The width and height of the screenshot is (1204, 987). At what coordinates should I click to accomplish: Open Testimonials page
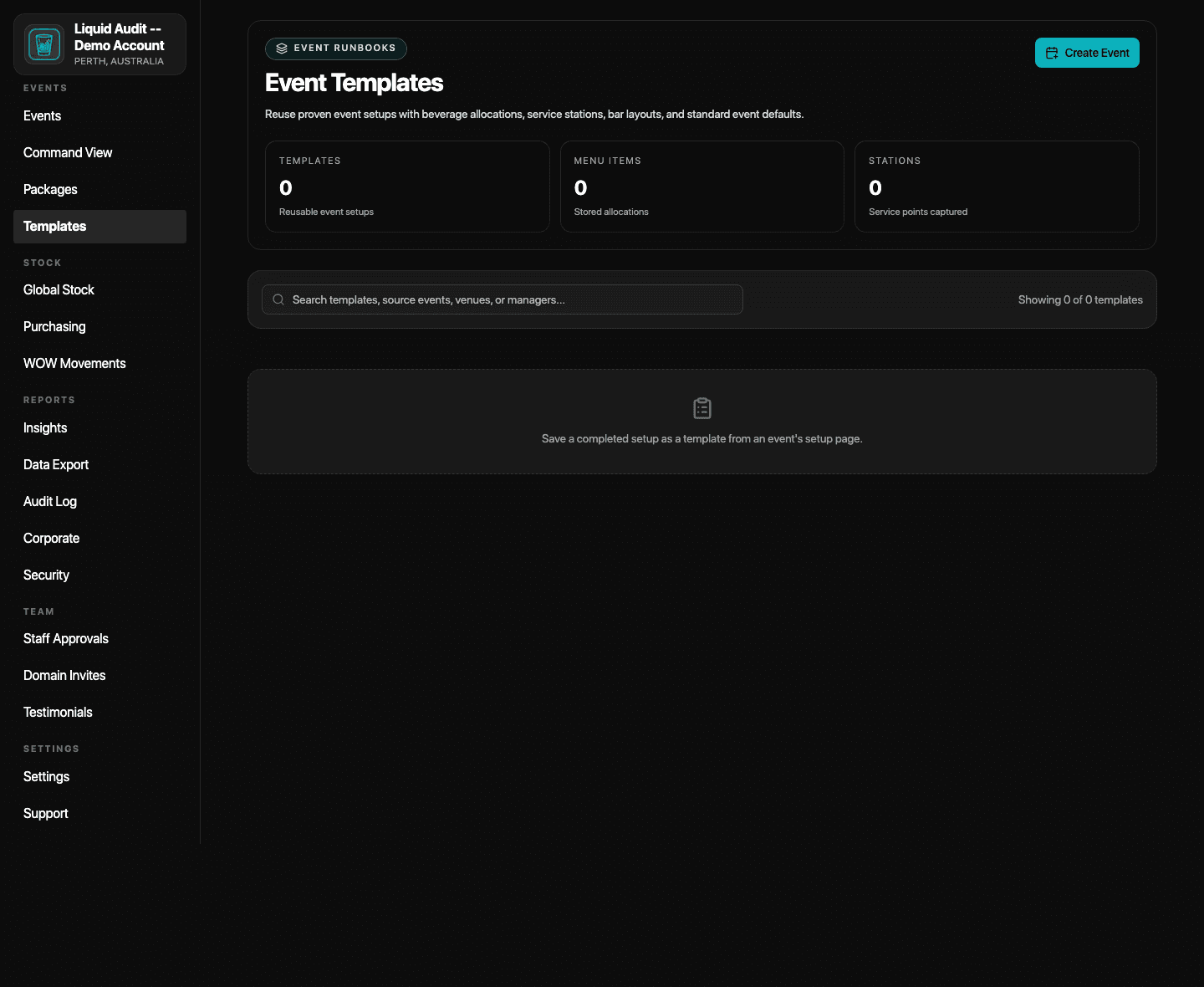(99, 713)
